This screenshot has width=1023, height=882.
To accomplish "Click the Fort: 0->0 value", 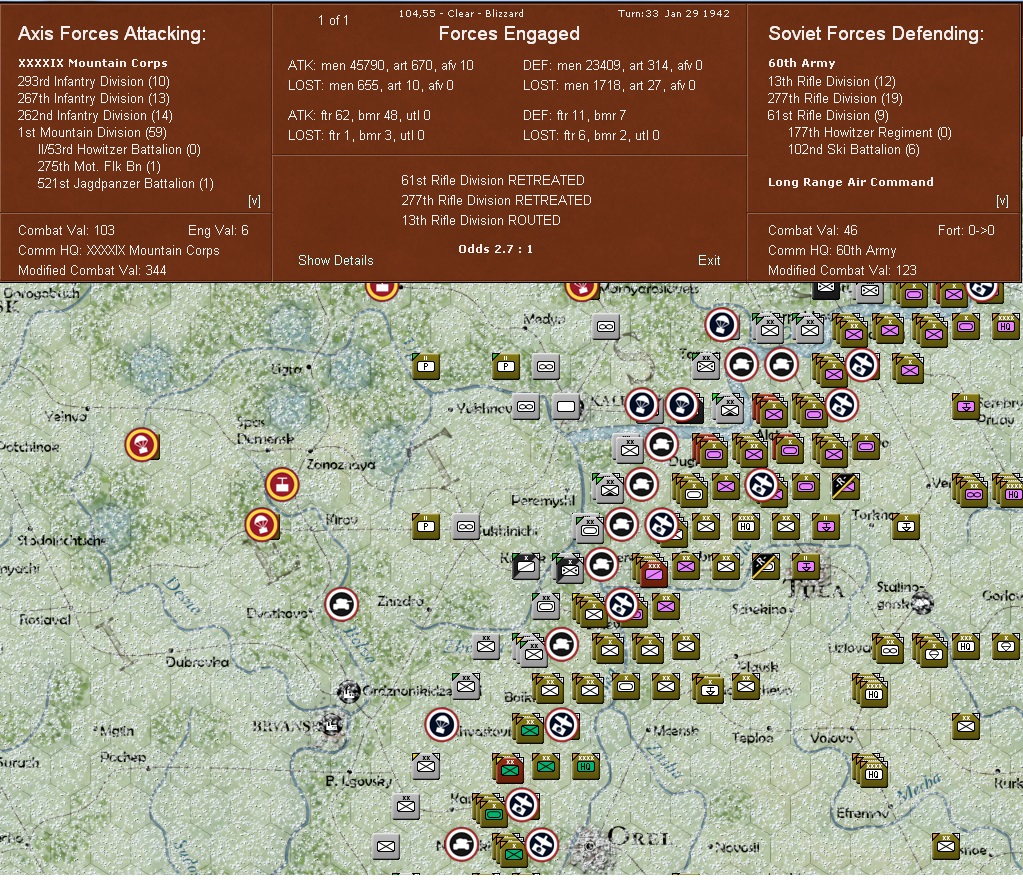I will coord(966,230).
